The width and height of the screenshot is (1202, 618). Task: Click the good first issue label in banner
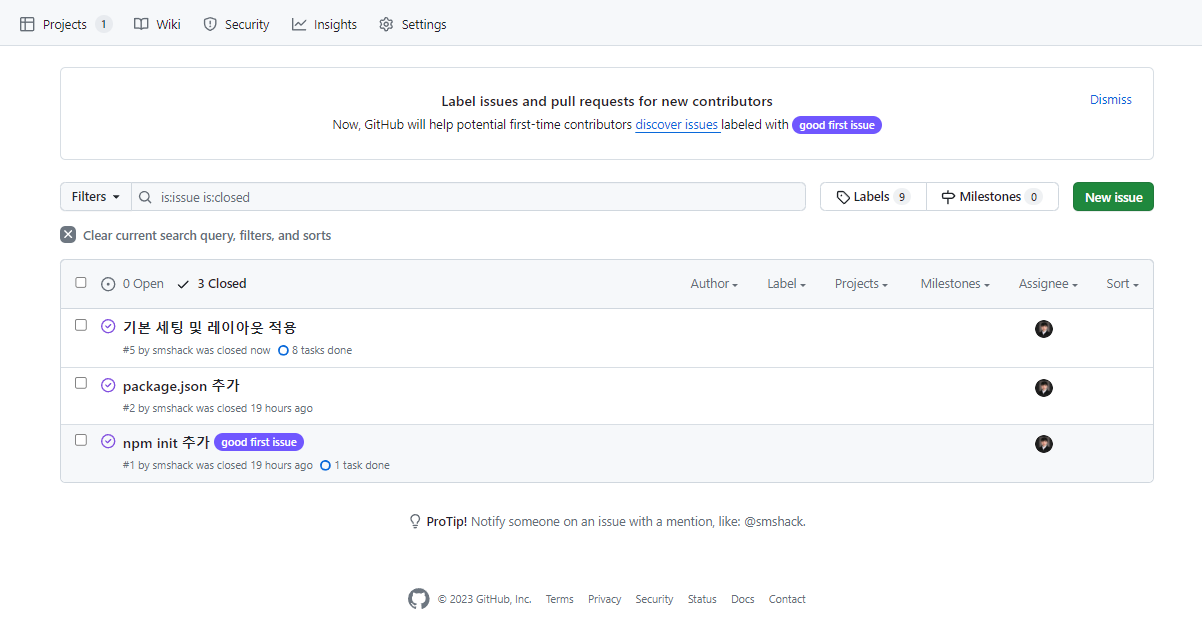tap(837, 125)
